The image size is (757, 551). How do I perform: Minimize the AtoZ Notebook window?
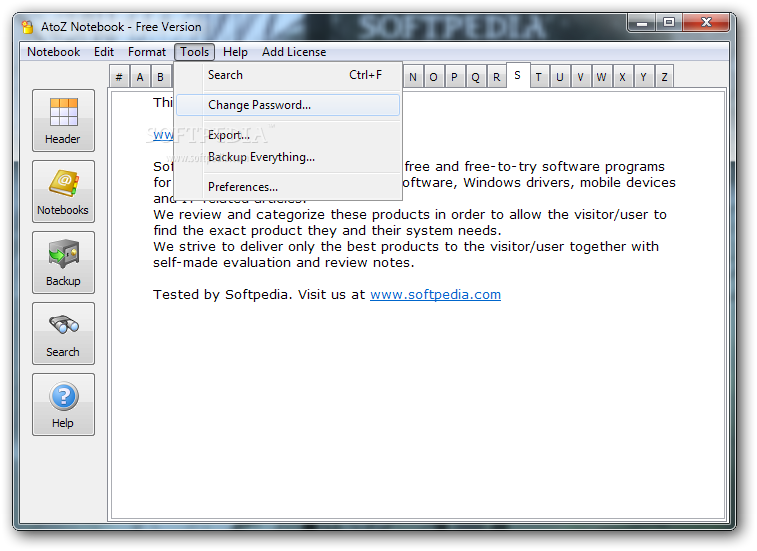642,23
